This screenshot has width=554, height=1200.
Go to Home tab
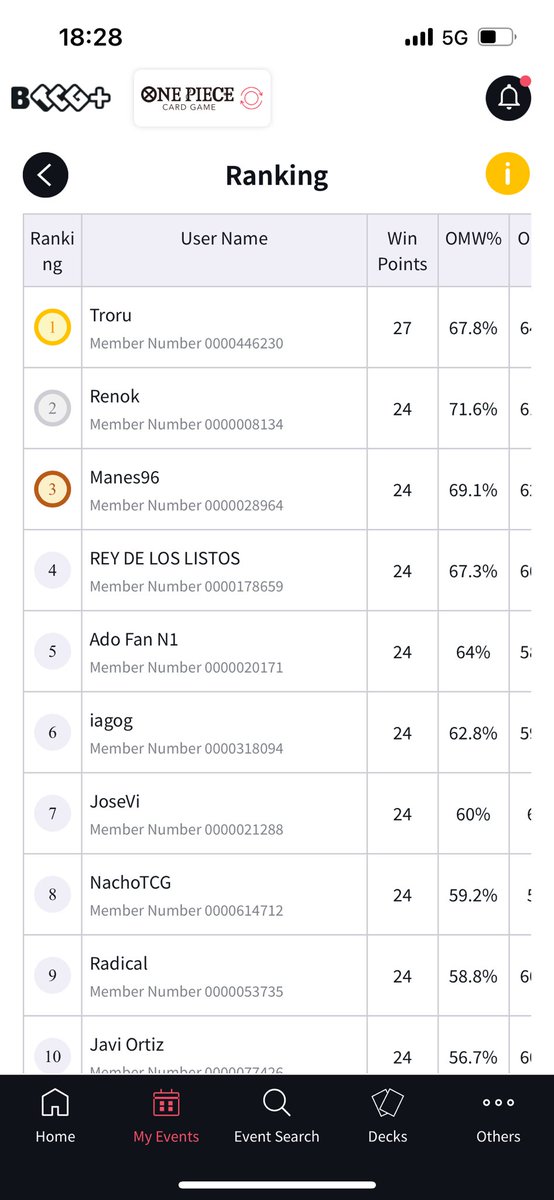coord(55,1116)
